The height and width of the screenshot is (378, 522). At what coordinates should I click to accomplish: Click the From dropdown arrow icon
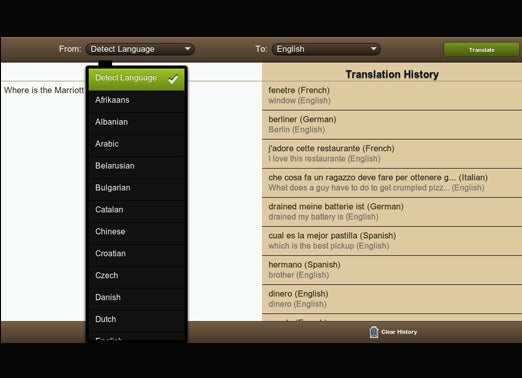[x=188, y=49]
